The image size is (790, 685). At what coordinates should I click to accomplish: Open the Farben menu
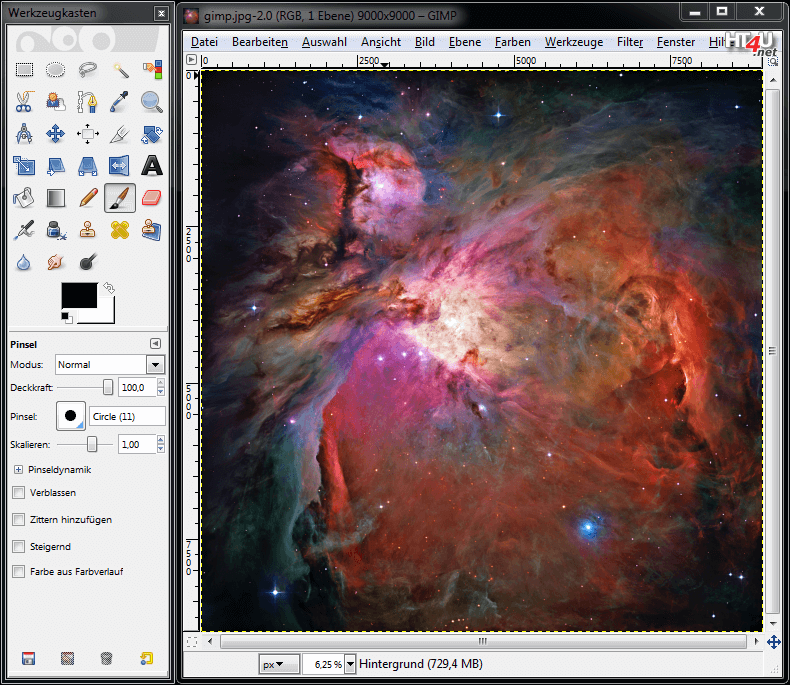pos(513,42)
